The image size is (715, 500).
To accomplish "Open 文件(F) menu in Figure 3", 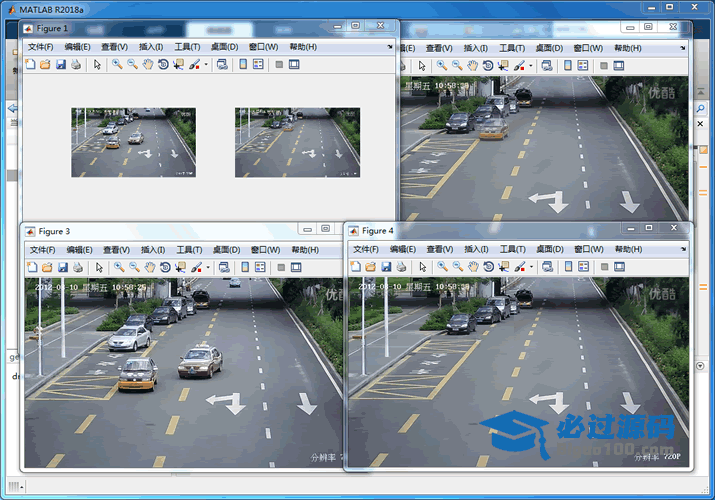I will [41, 250].
